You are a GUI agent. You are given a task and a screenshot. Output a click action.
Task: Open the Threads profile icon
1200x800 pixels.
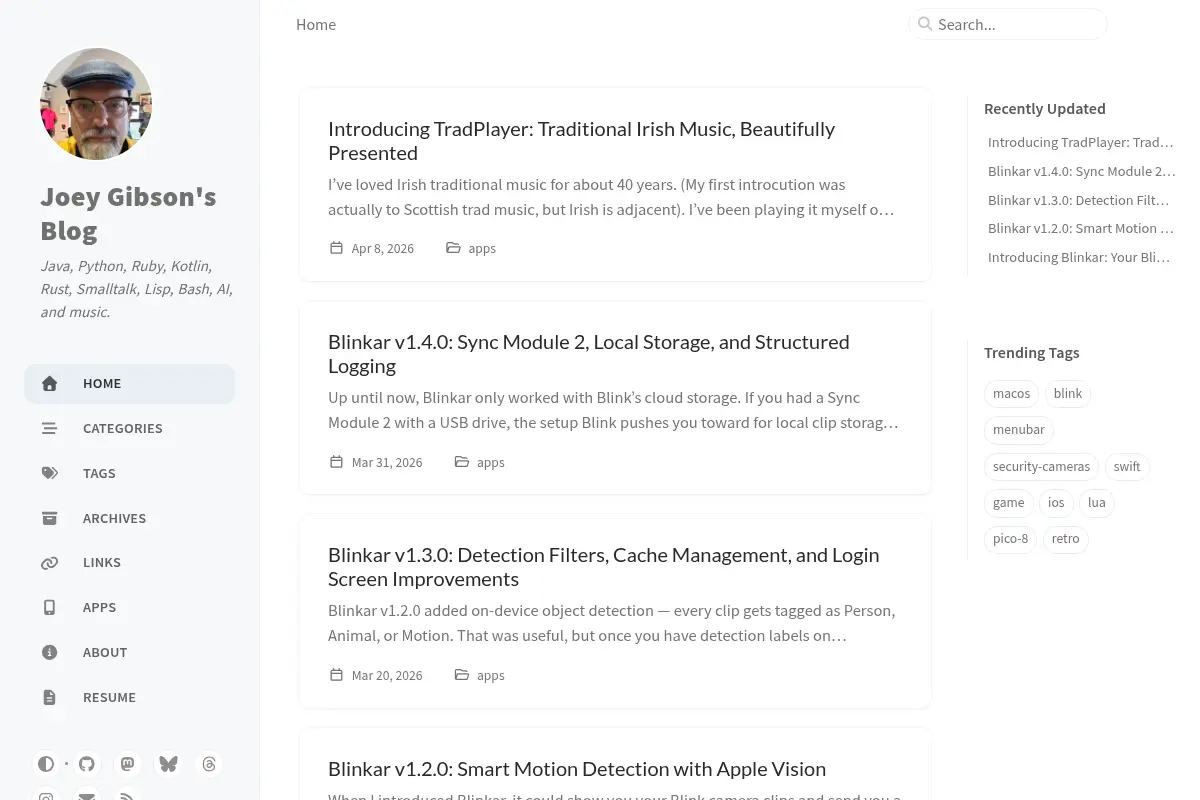point(209,764)
